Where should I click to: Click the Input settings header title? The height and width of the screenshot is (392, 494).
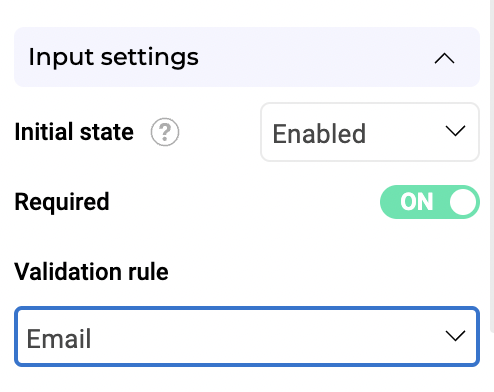114,57
